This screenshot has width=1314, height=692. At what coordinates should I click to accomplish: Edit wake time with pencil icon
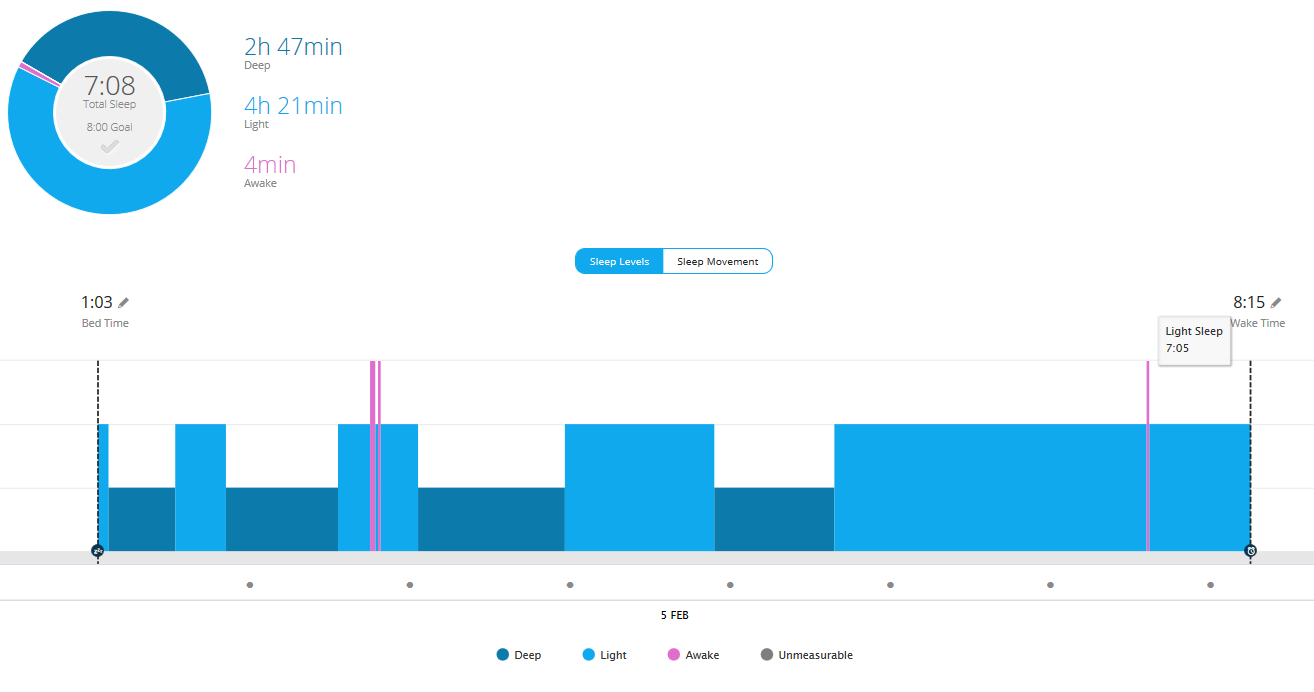click(1276, 302)
